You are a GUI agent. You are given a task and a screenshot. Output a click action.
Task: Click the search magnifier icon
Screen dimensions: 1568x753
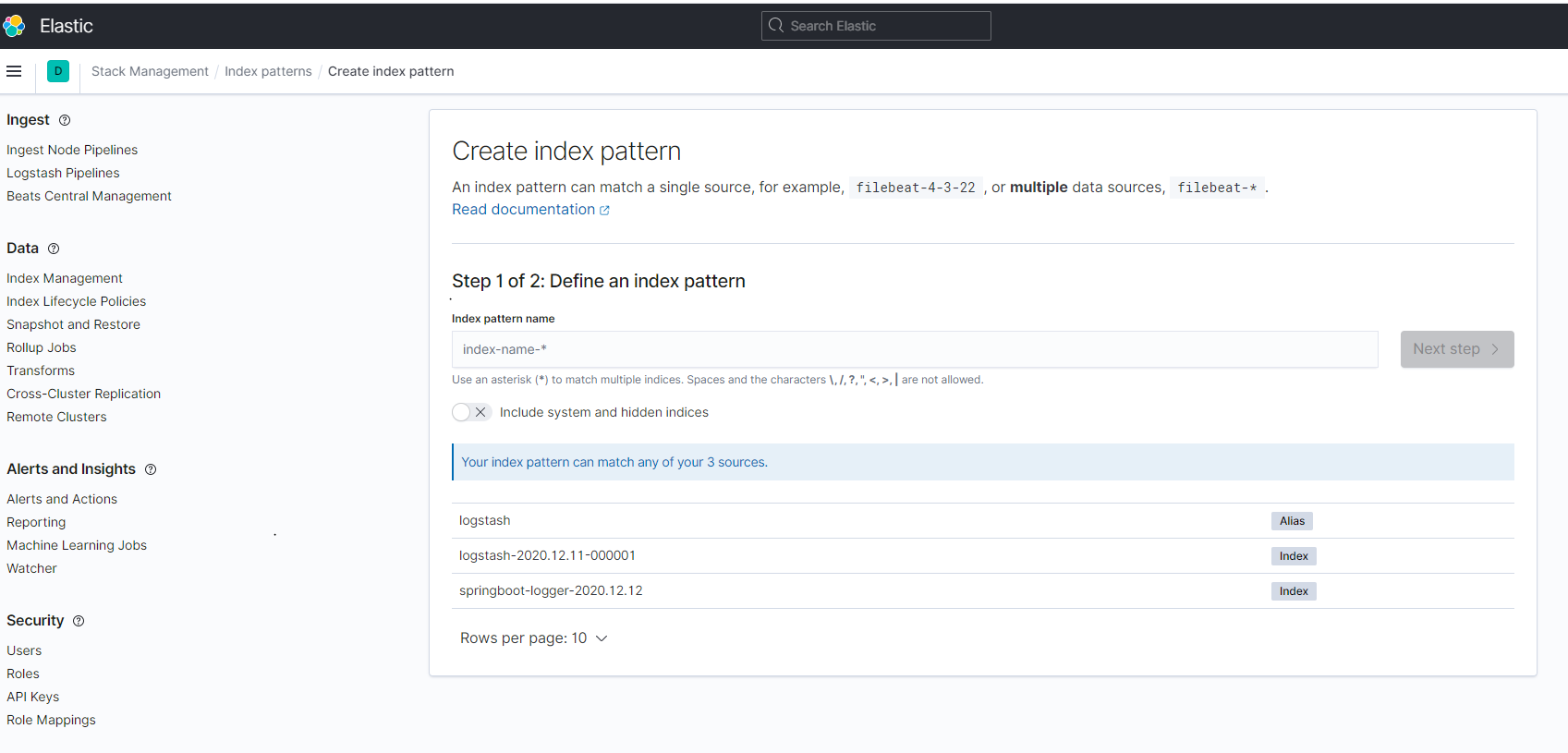coord(776,26)
